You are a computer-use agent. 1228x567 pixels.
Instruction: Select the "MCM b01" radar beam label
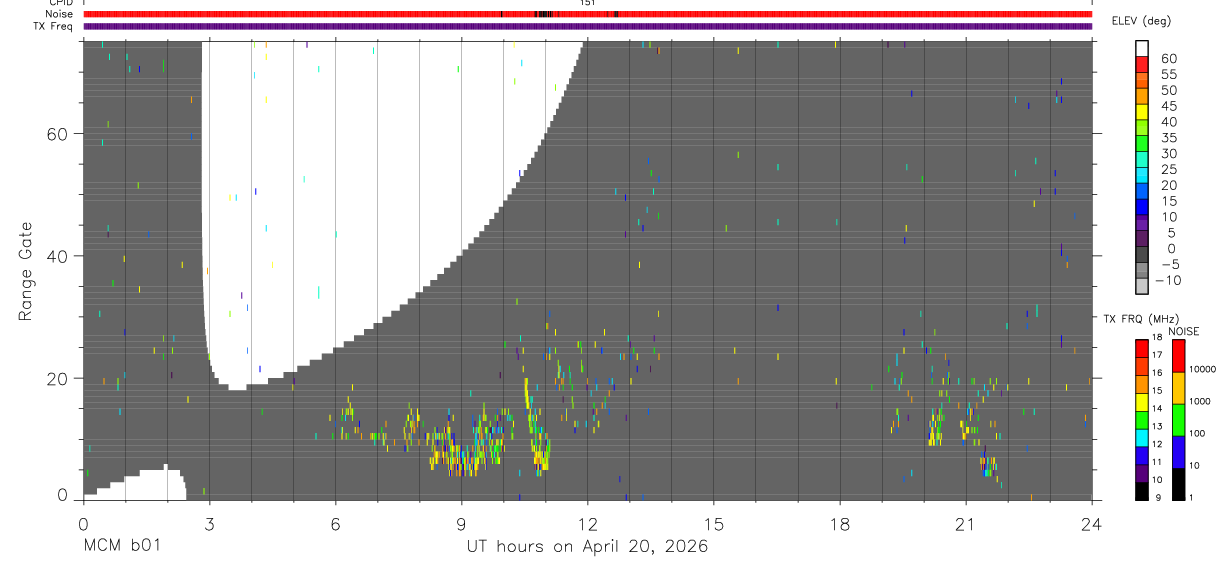tap(120, 545)
